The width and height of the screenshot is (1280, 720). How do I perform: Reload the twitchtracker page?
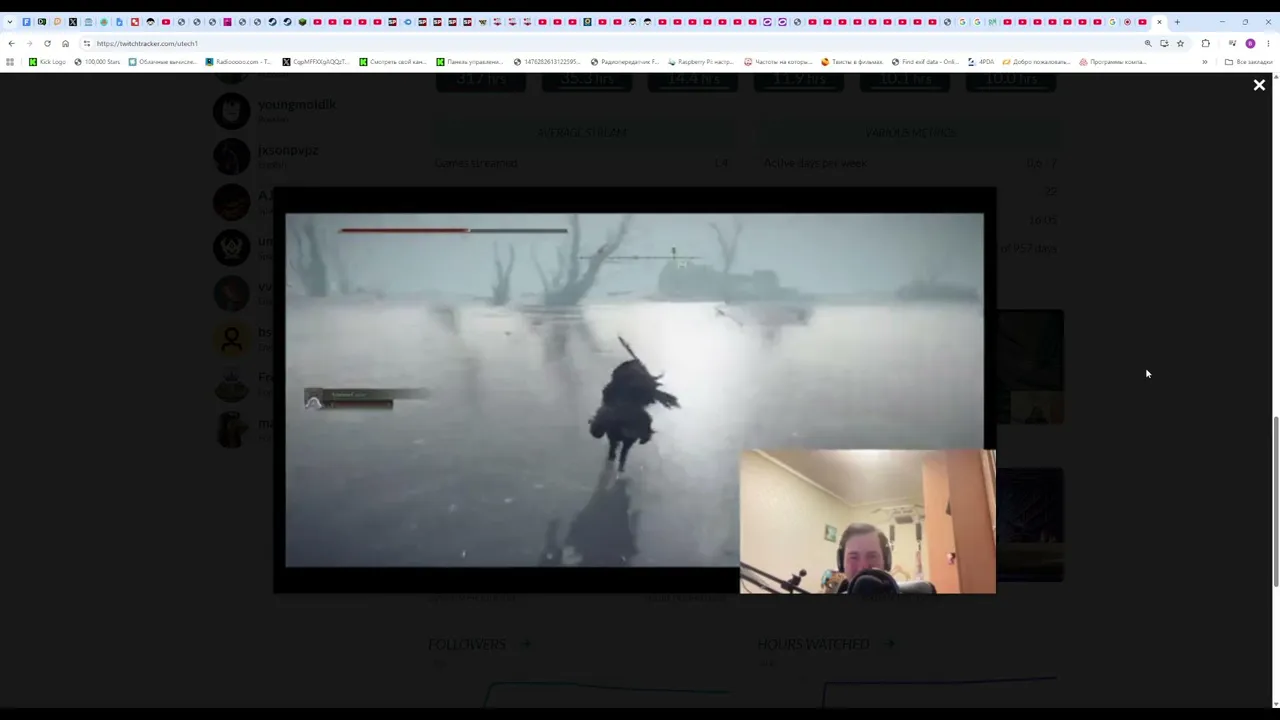[47, 43]
